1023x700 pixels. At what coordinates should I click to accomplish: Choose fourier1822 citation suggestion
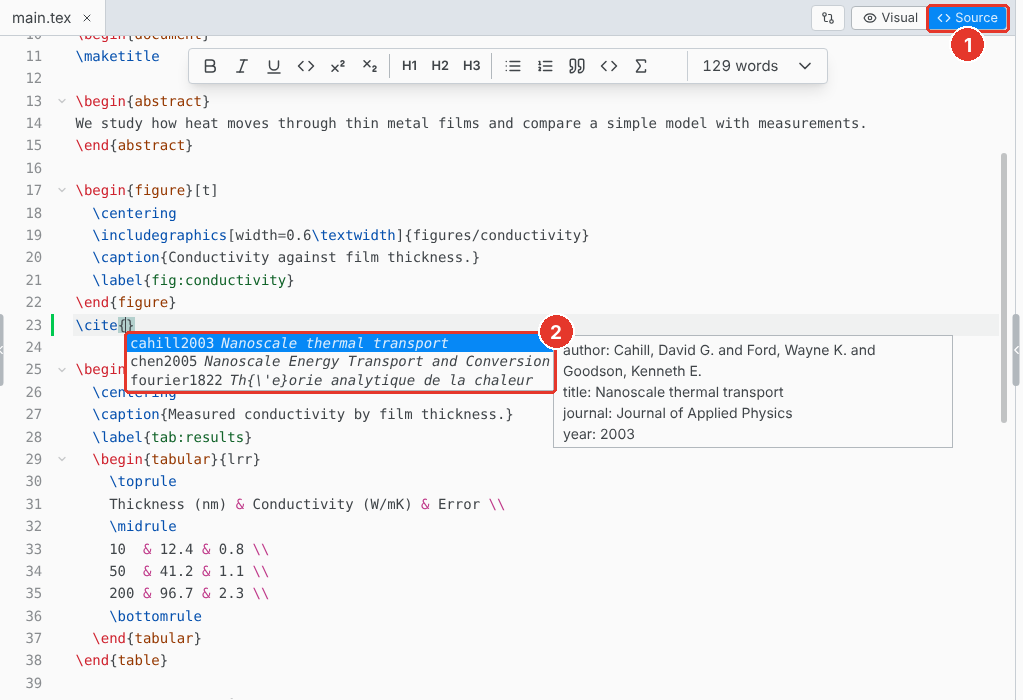pos(339,380)
